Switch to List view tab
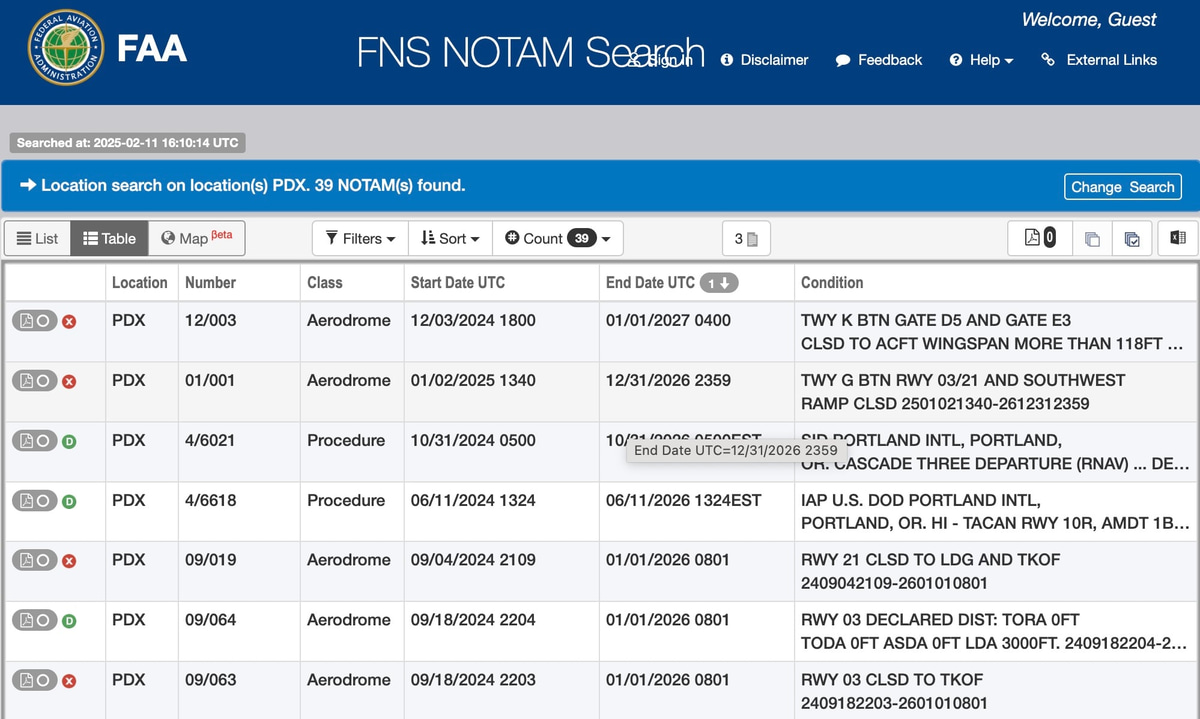 [37, 238]
